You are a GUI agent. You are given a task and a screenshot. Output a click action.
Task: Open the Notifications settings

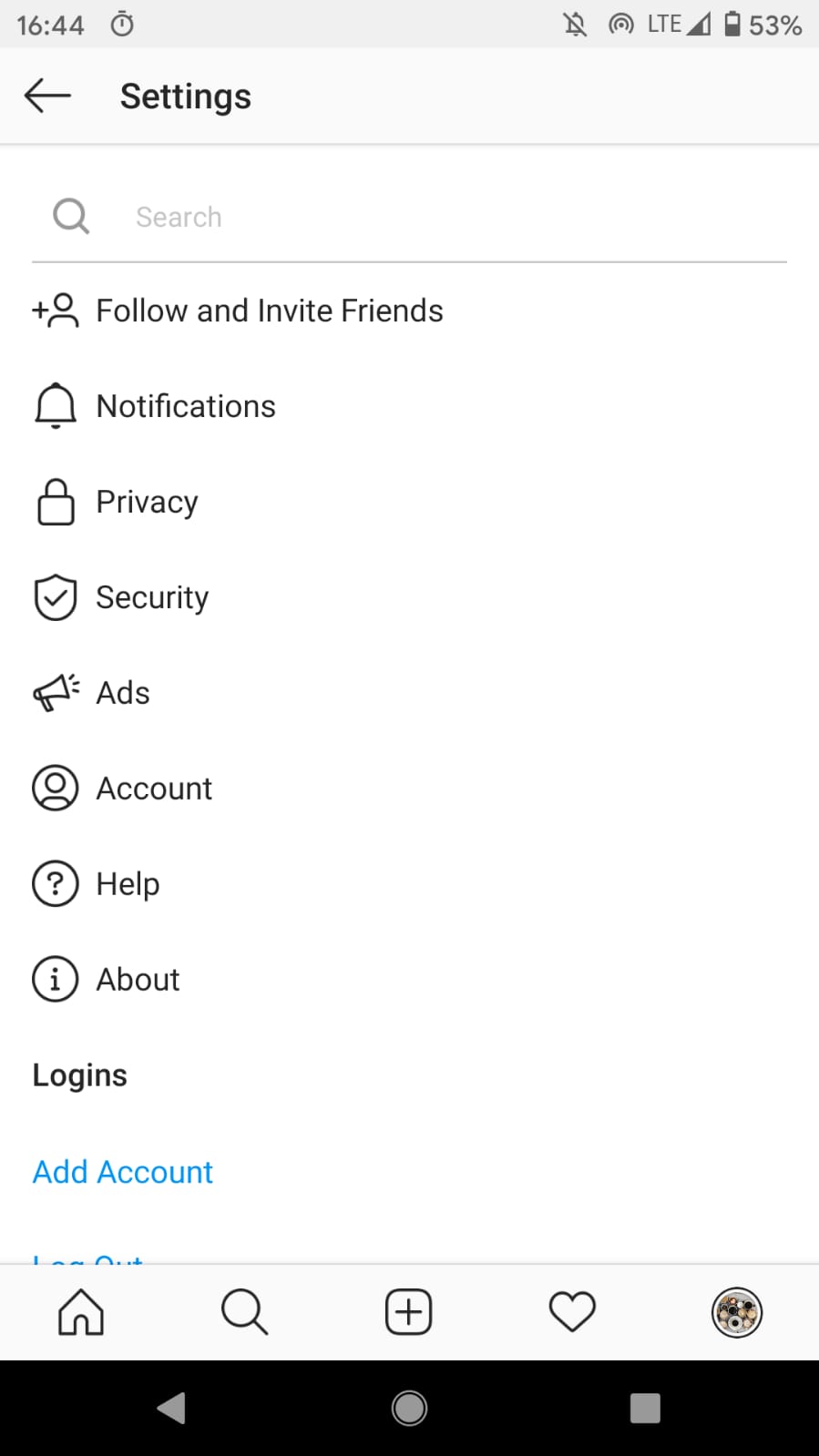tap(185, 406)
